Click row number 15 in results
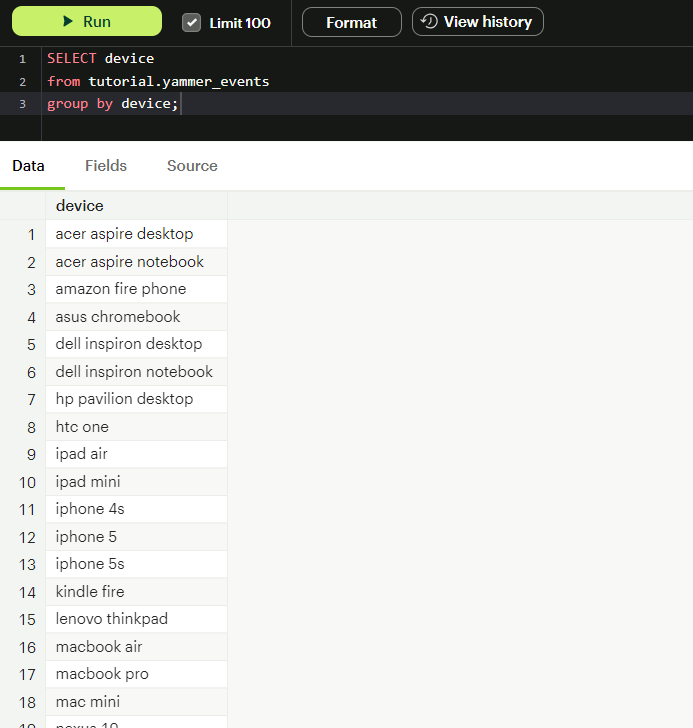 27,619
